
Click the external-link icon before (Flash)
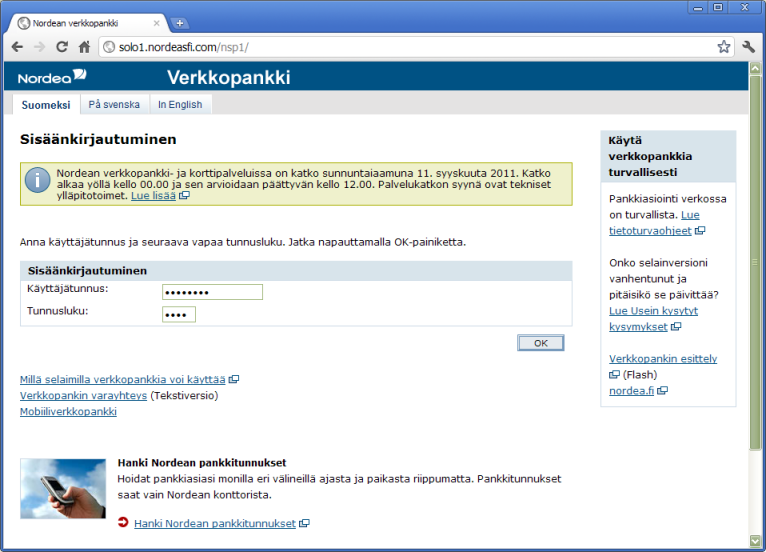(x=614, y=375)
